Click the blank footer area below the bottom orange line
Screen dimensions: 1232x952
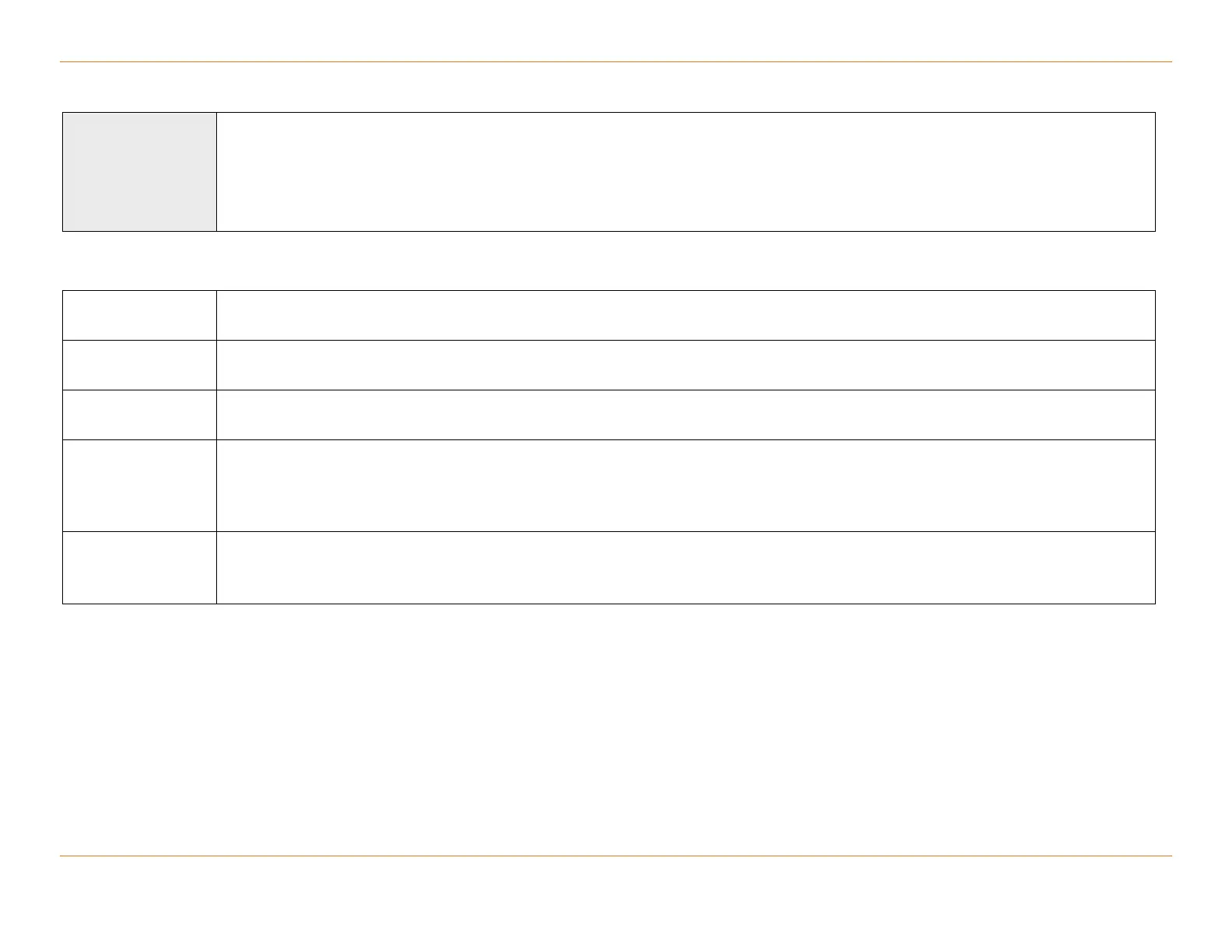[x=615, y=902]
